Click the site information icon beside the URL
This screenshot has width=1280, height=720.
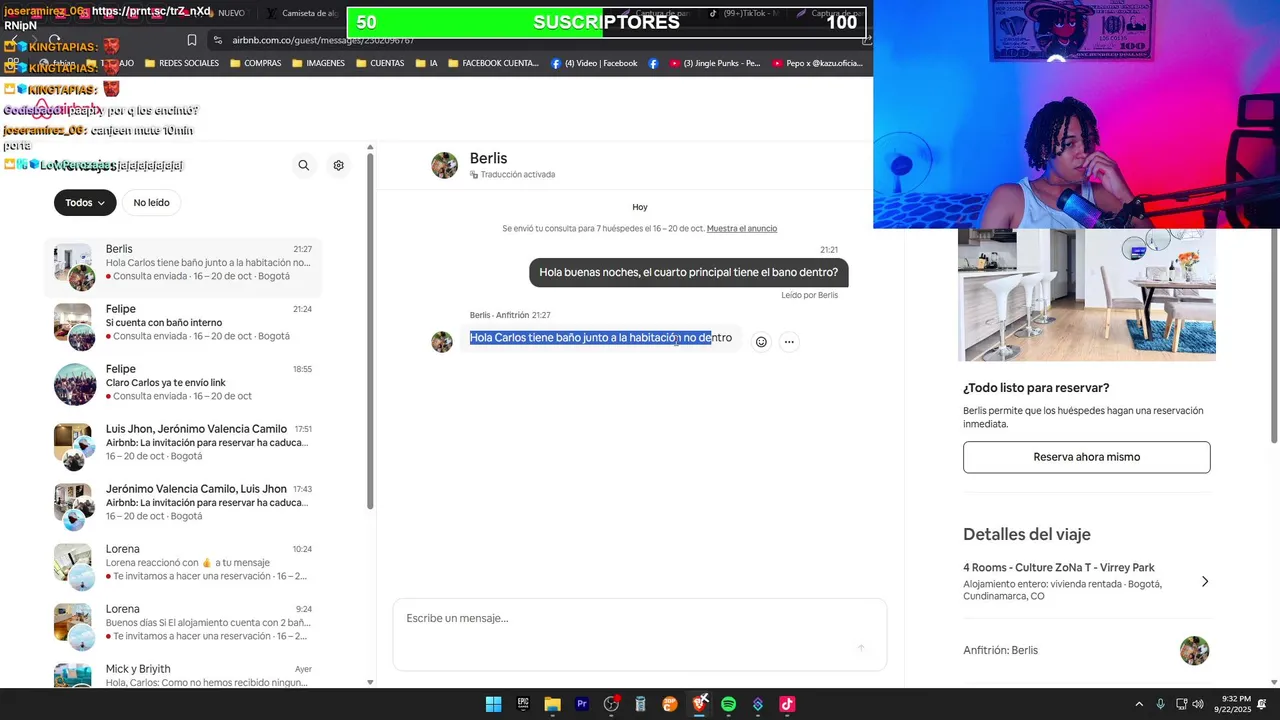pos(217,40)
